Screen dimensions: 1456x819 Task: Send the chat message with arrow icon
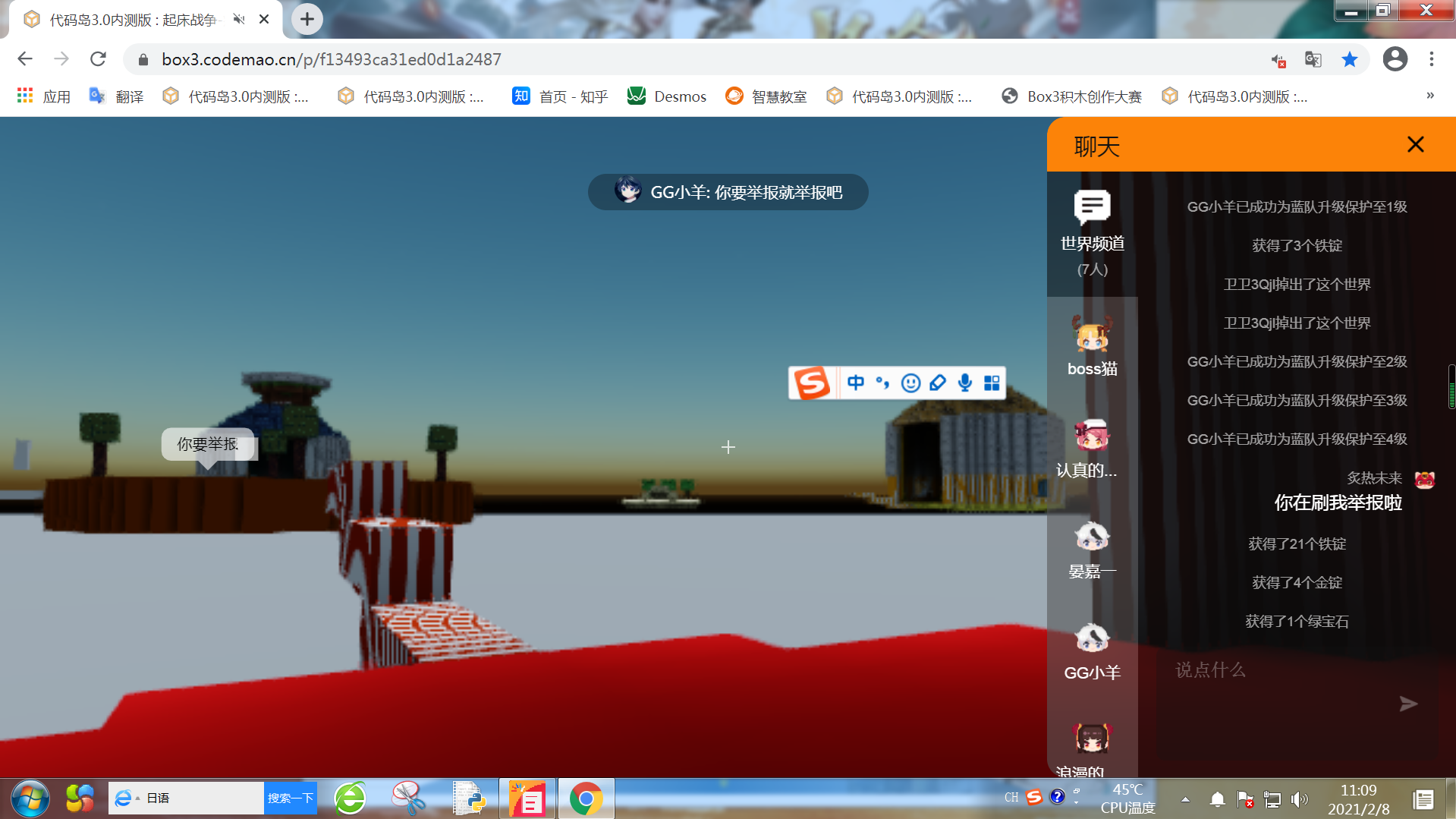[1408, 704]
